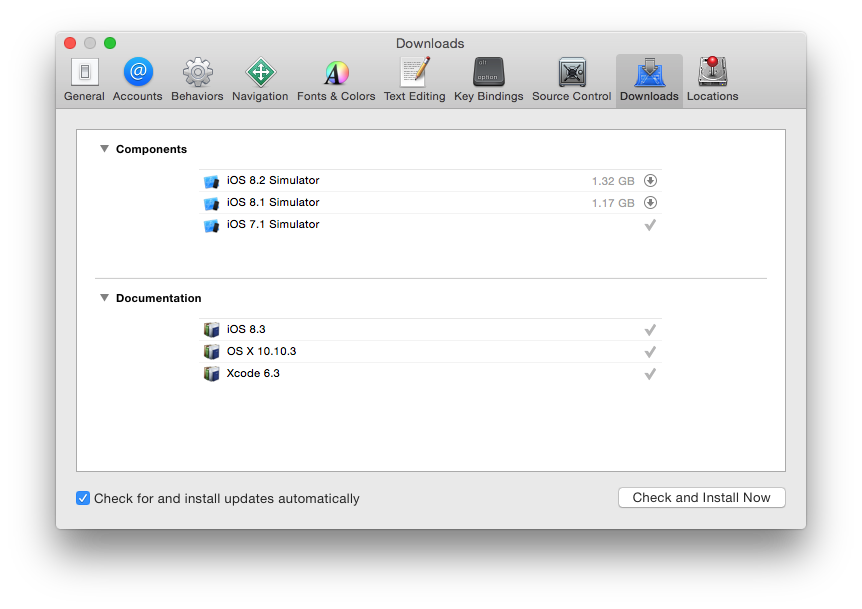Open the Behaviors gear icon pane
862x609 pixels.
[197, 79]
